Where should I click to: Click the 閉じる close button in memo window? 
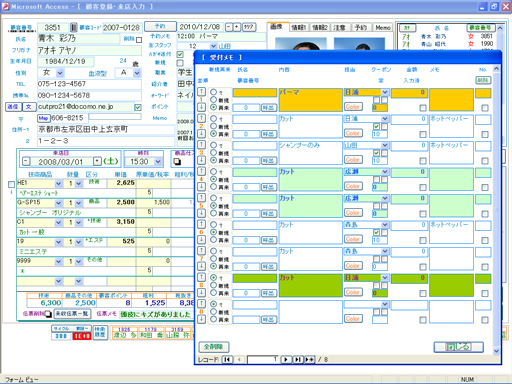[459, 347]
